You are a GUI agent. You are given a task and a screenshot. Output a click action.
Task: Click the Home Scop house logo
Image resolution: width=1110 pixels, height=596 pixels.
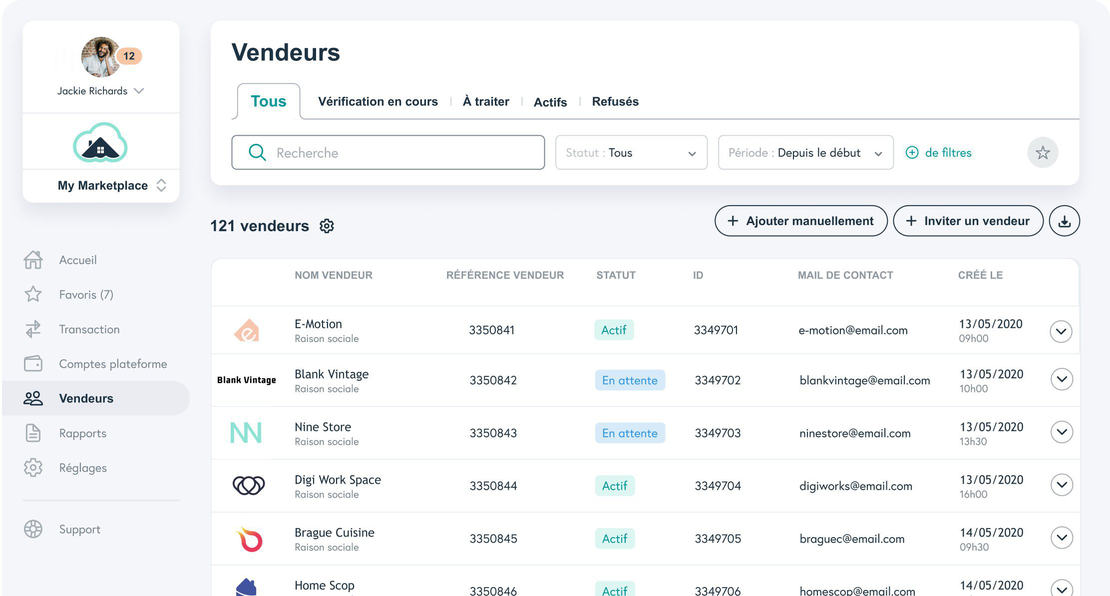(x=246, y=587)
